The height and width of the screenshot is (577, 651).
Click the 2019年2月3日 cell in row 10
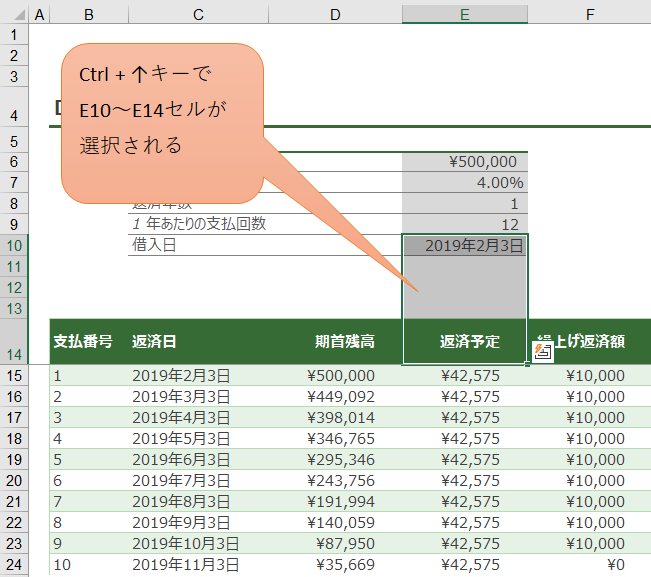coord(465,245)
